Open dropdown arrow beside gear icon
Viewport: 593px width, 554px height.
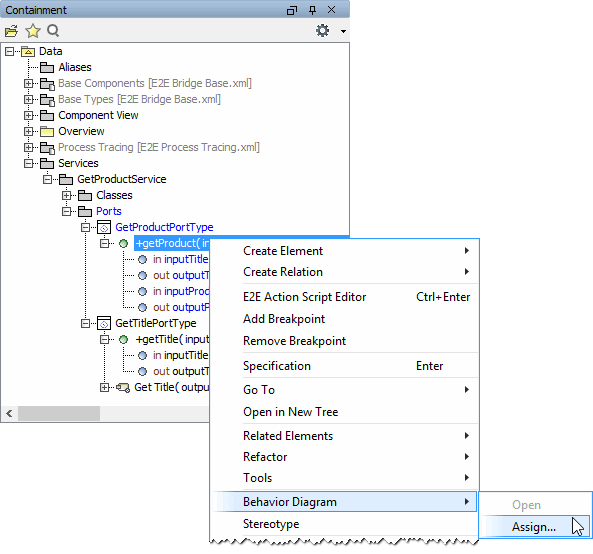click(343, 31)
